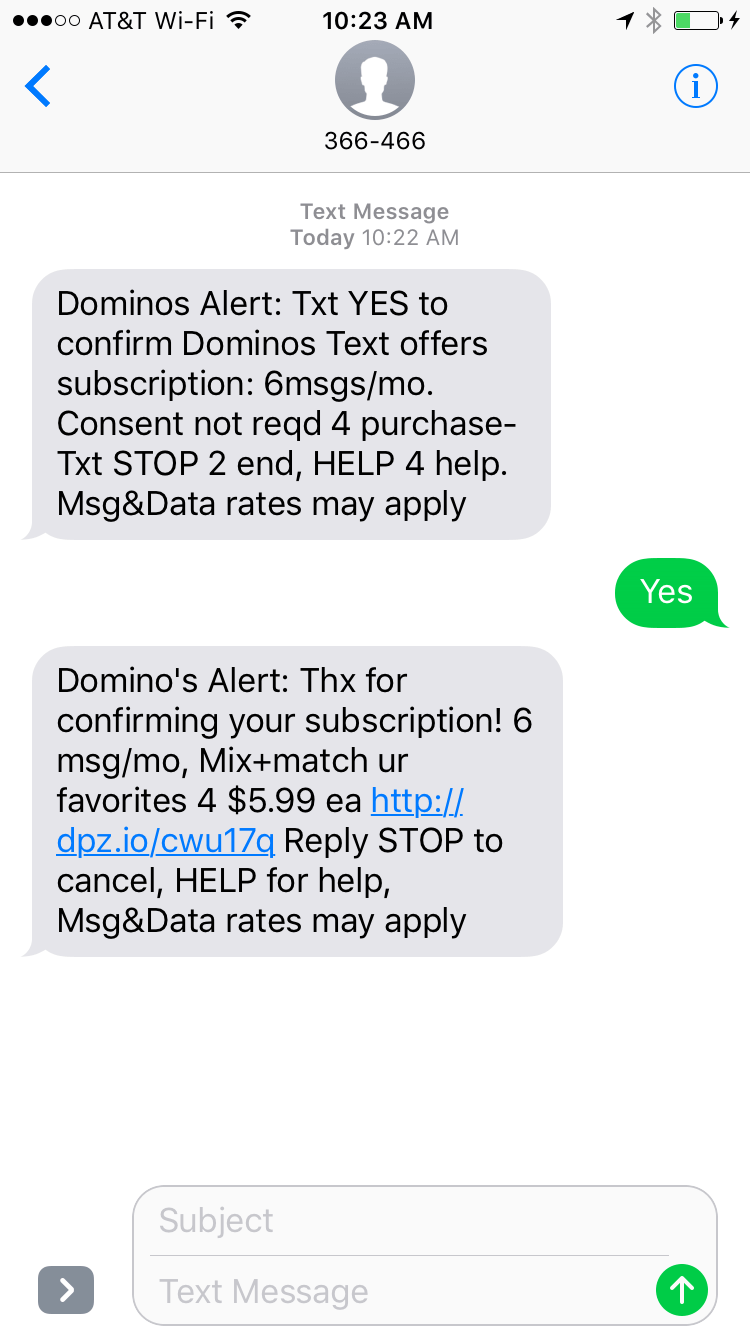Screen dimensions: 750x1334
Task: Tap the Today 10:22 AM timestamp
Action: point(375,237)
